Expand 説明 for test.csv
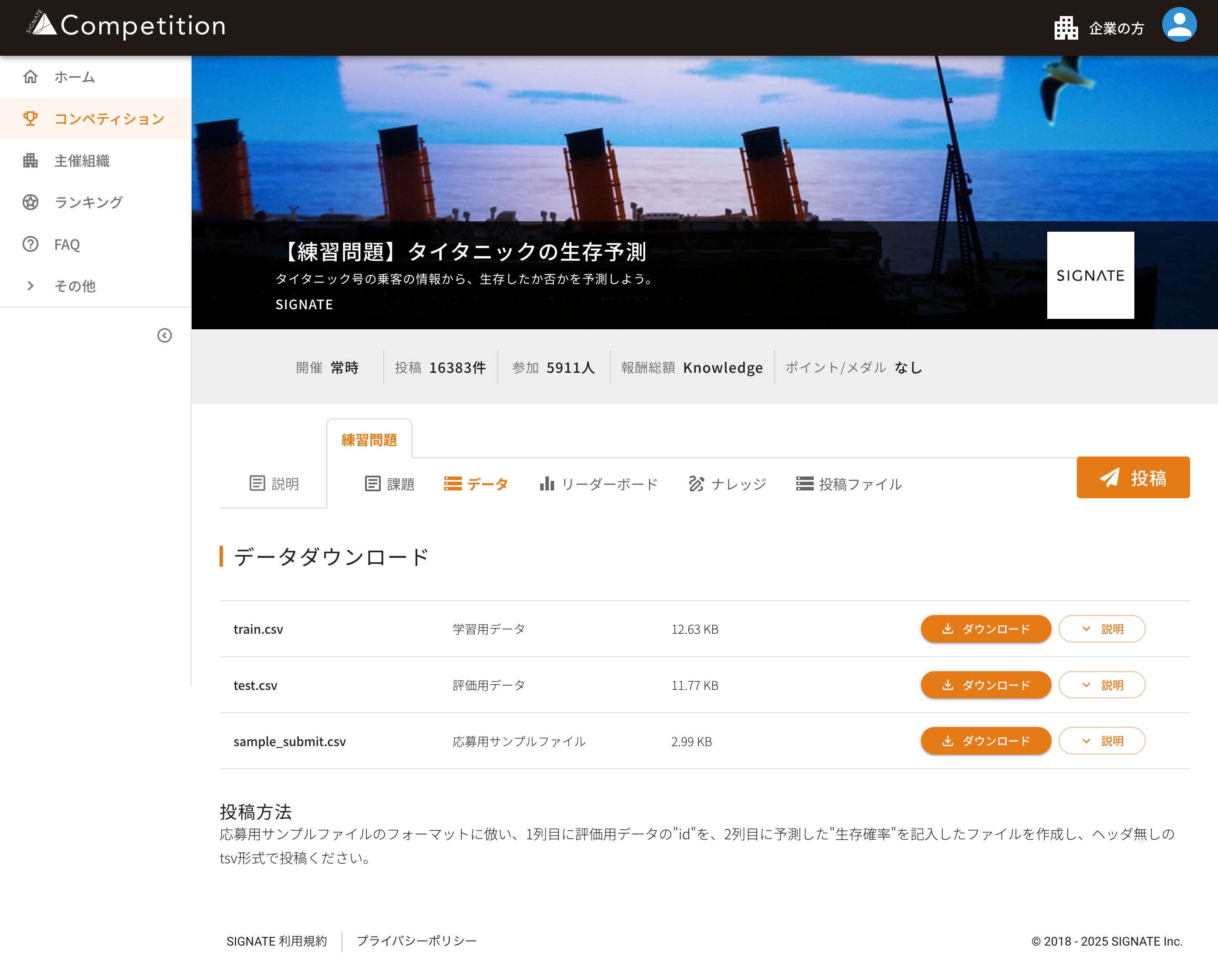 1101,685
